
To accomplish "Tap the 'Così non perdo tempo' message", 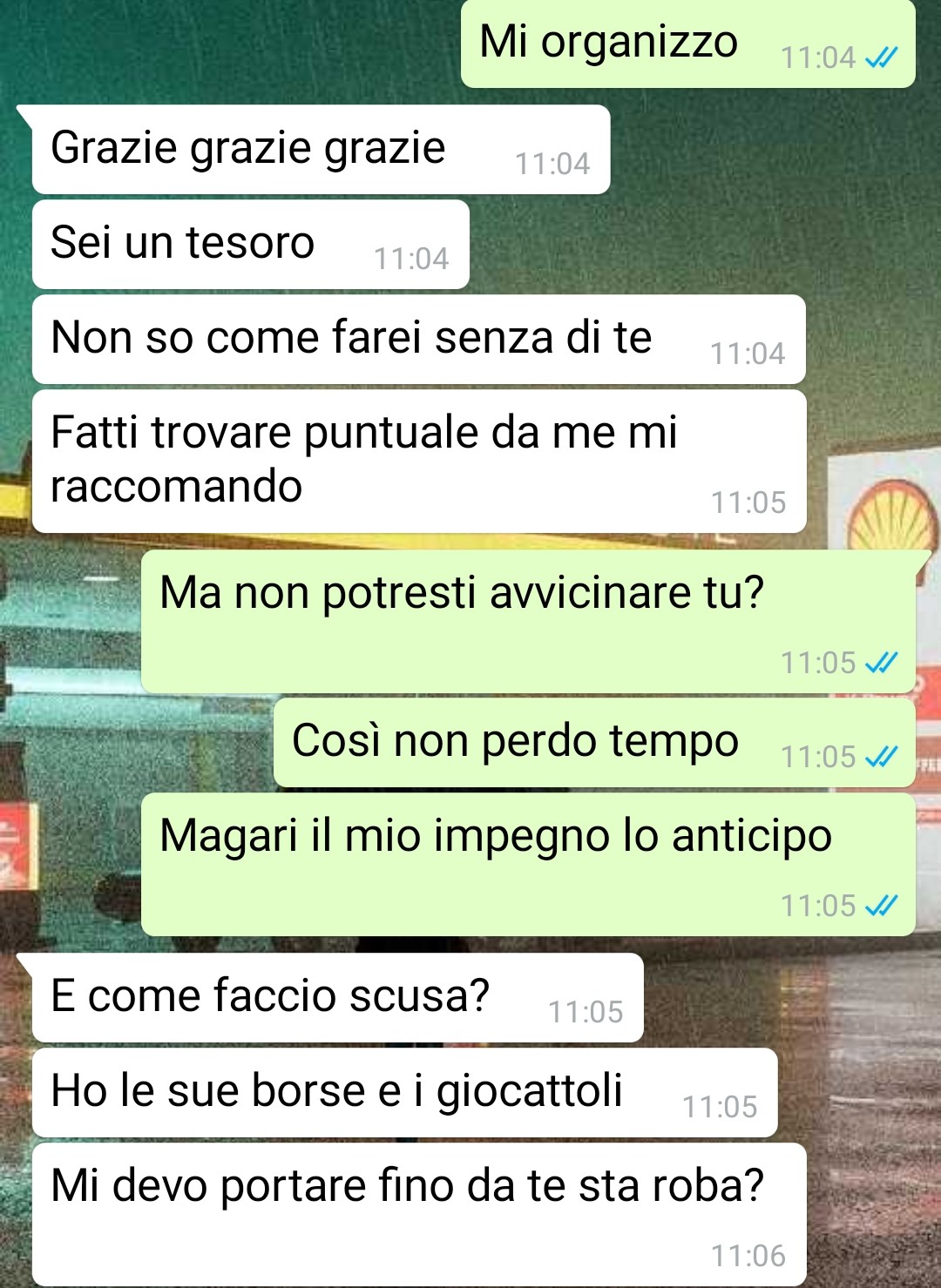I will coord(594,743).
